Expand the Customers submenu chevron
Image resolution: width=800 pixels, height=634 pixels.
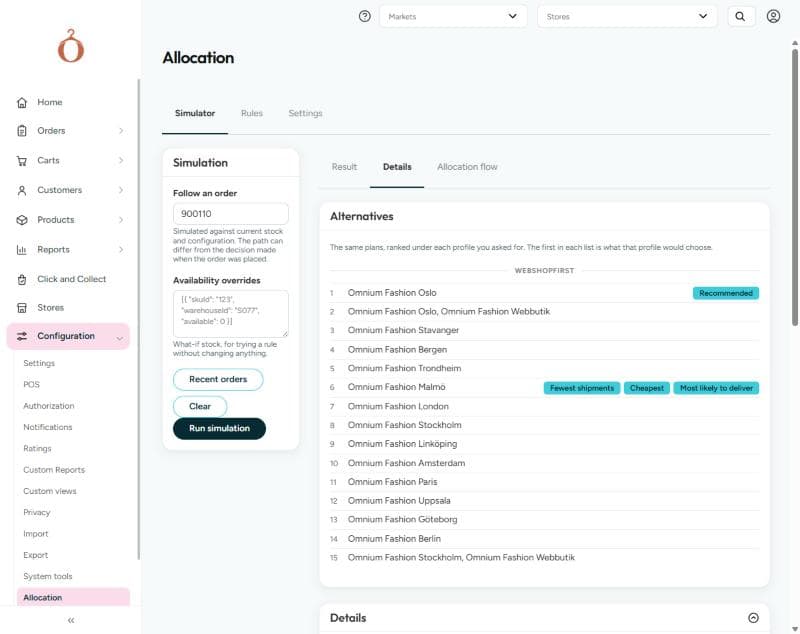point(121,190)
